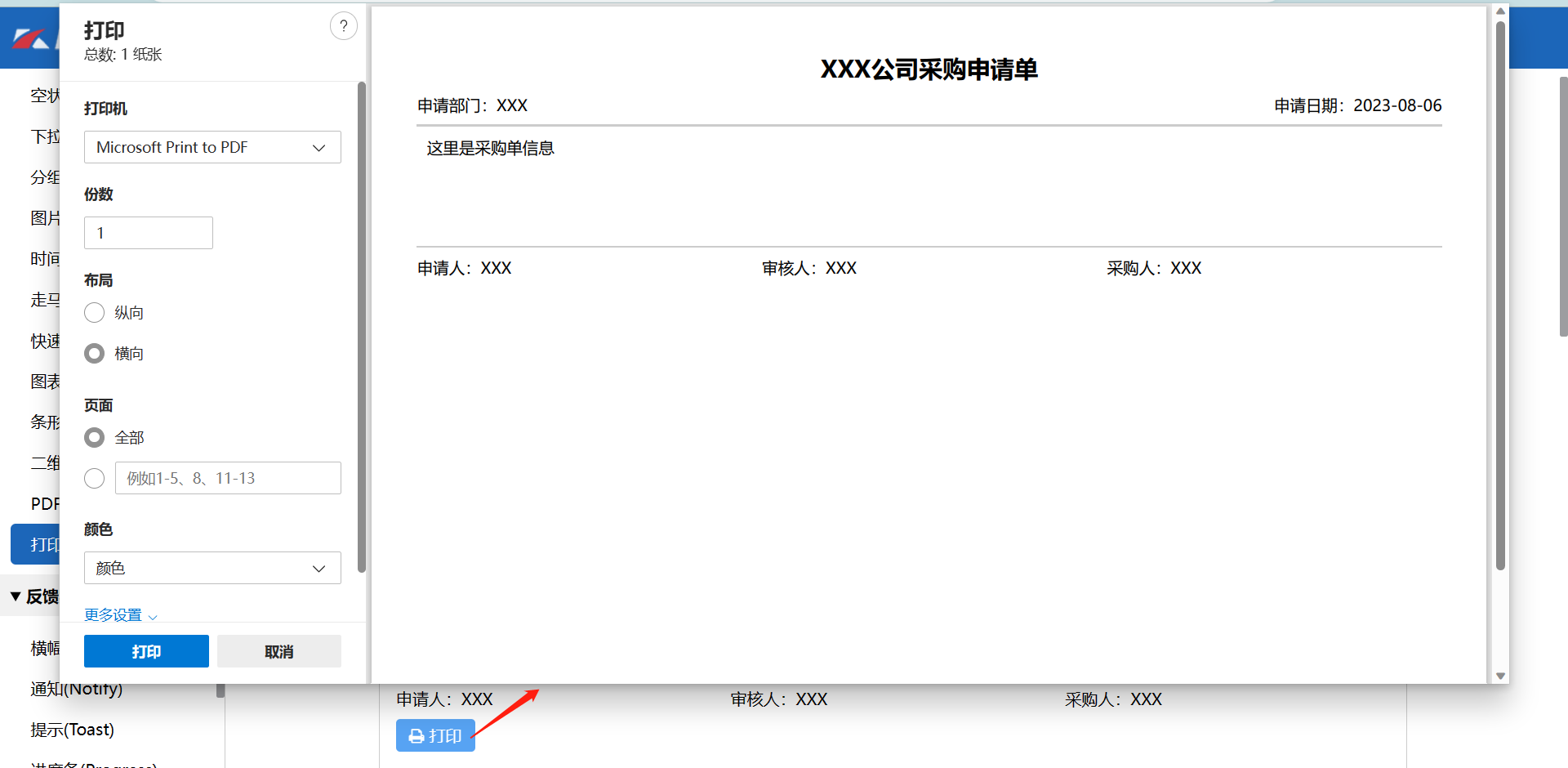This screenshot has height=768, width=1568.
Task: Open the 横幅 sidebar item
Action: click(45, 648)
